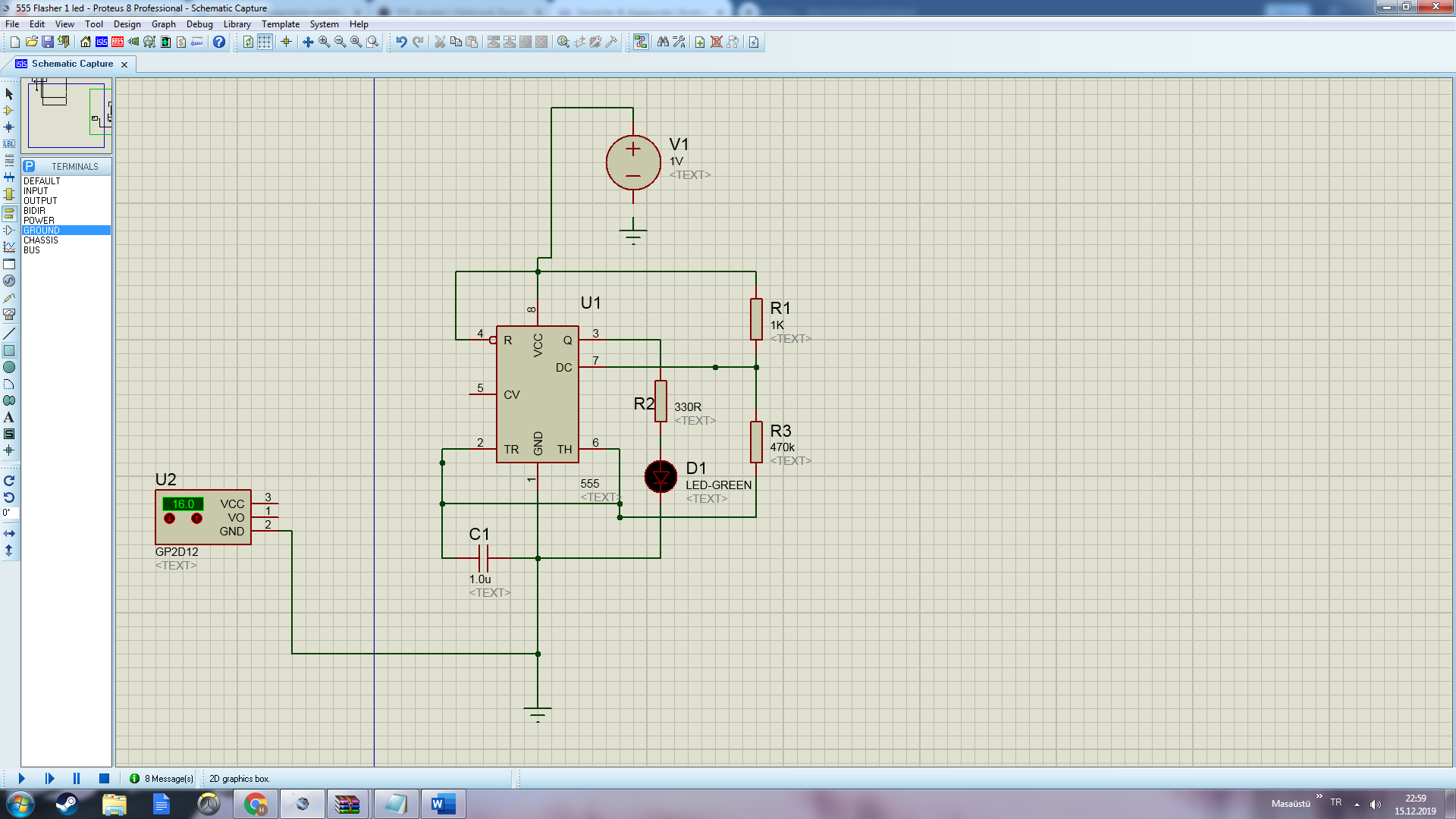Click the rotation angle input field
The image size is (1456, 819).
coord(9,513)
